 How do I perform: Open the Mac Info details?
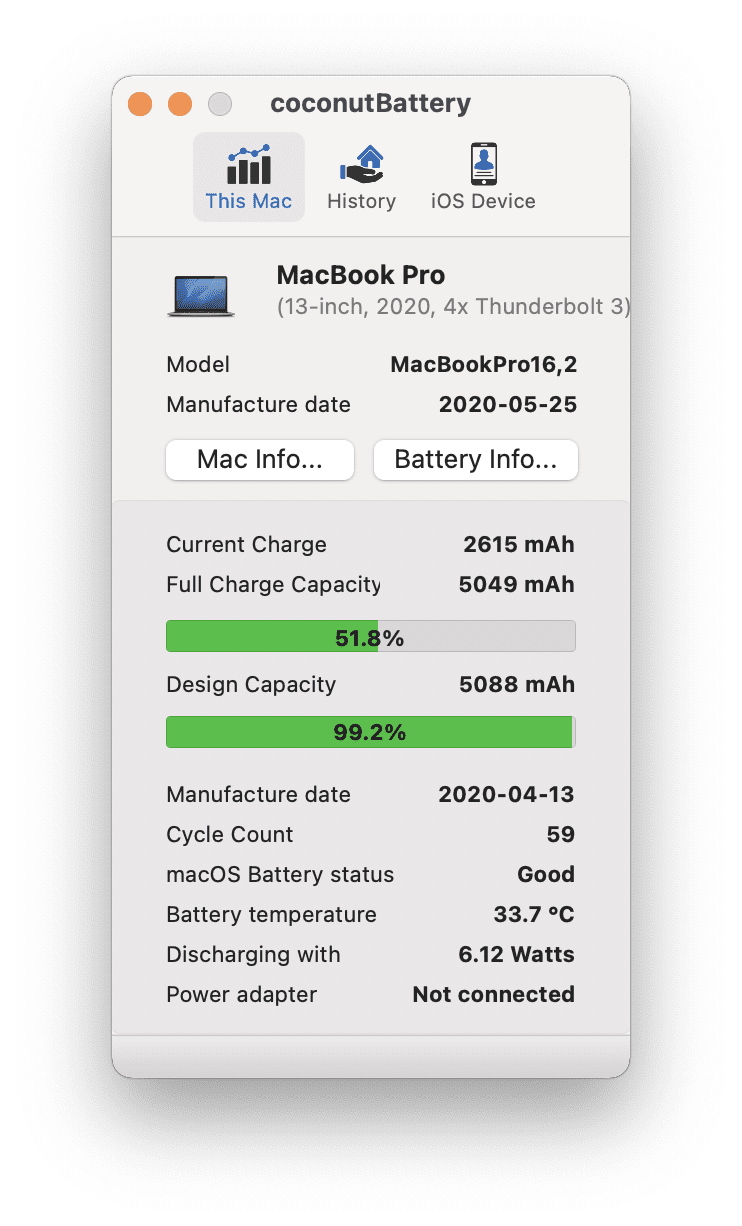260,460
